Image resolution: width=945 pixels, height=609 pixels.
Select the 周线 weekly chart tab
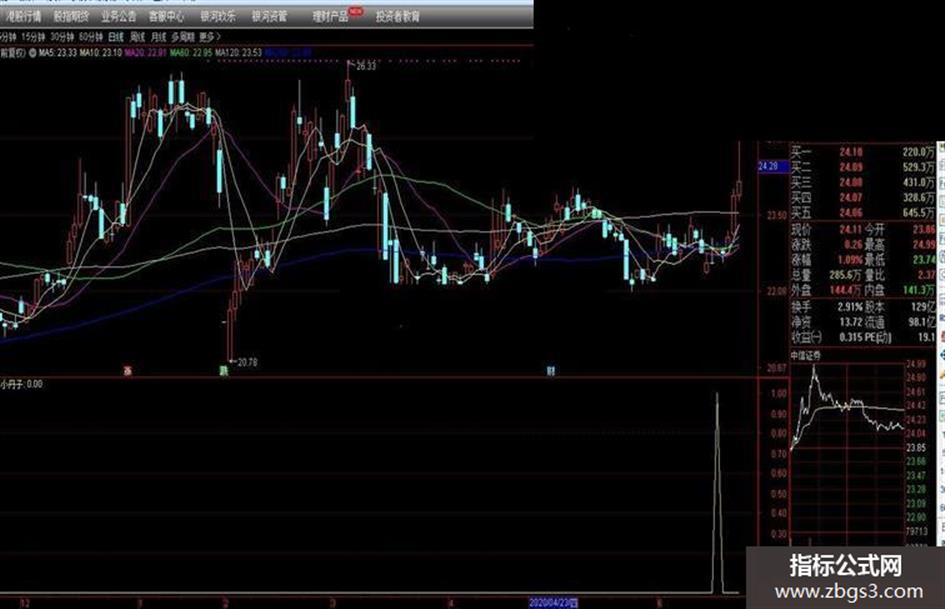point(138,37)
